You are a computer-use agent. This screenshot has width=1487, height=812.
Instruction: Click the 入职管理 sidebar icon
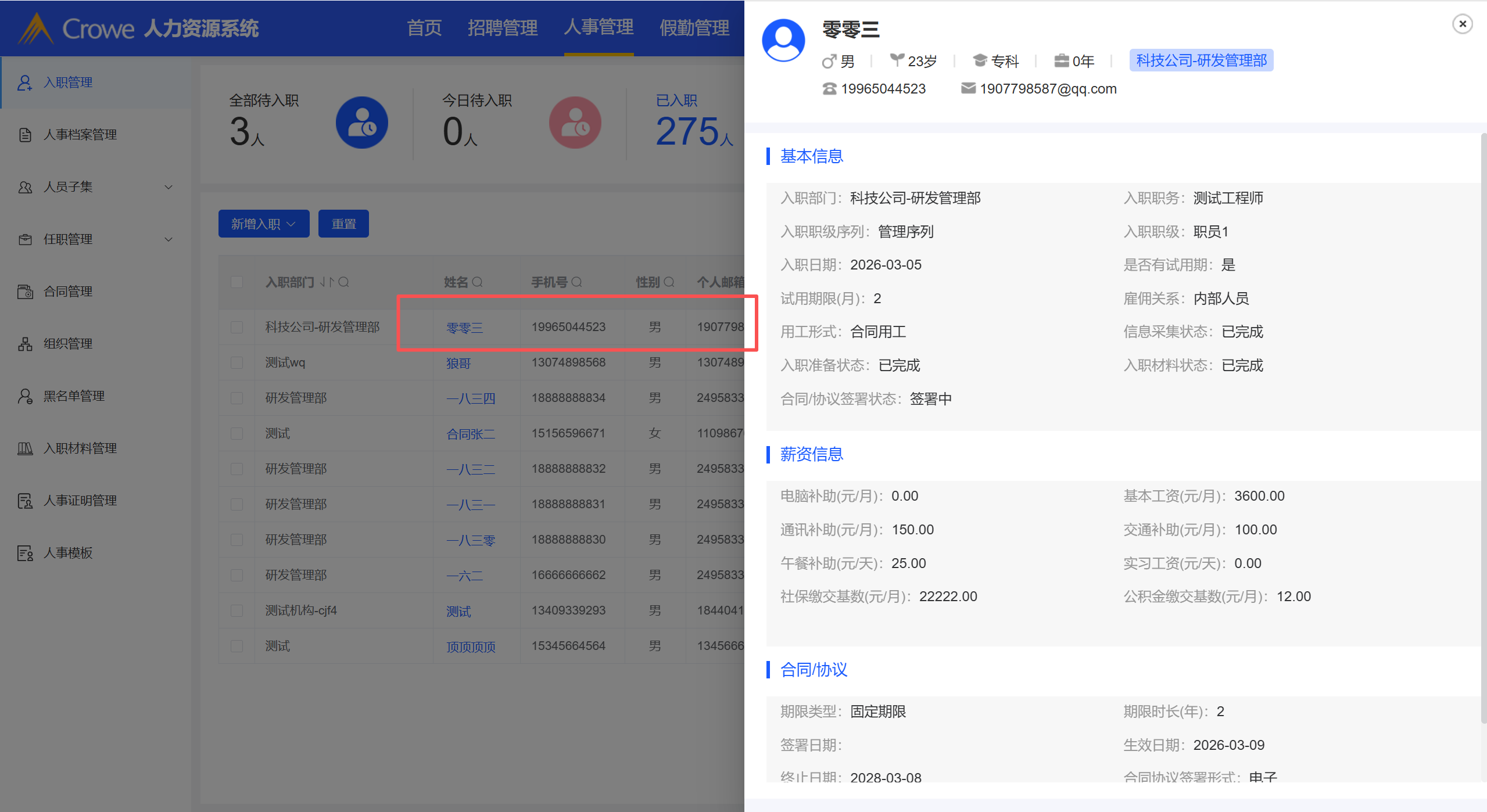24,82
